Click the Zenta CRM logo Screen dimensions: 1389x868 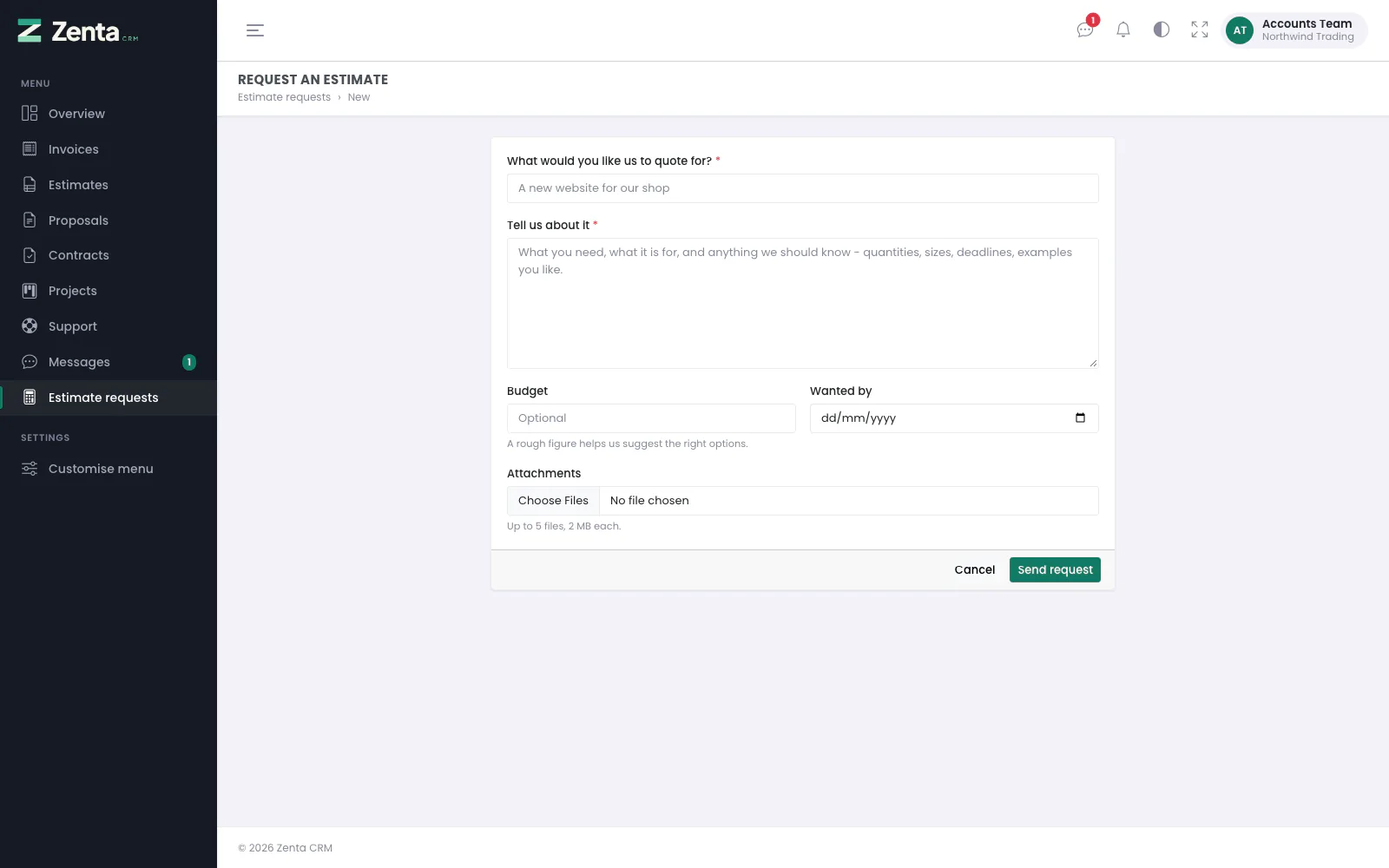(78, 31)
